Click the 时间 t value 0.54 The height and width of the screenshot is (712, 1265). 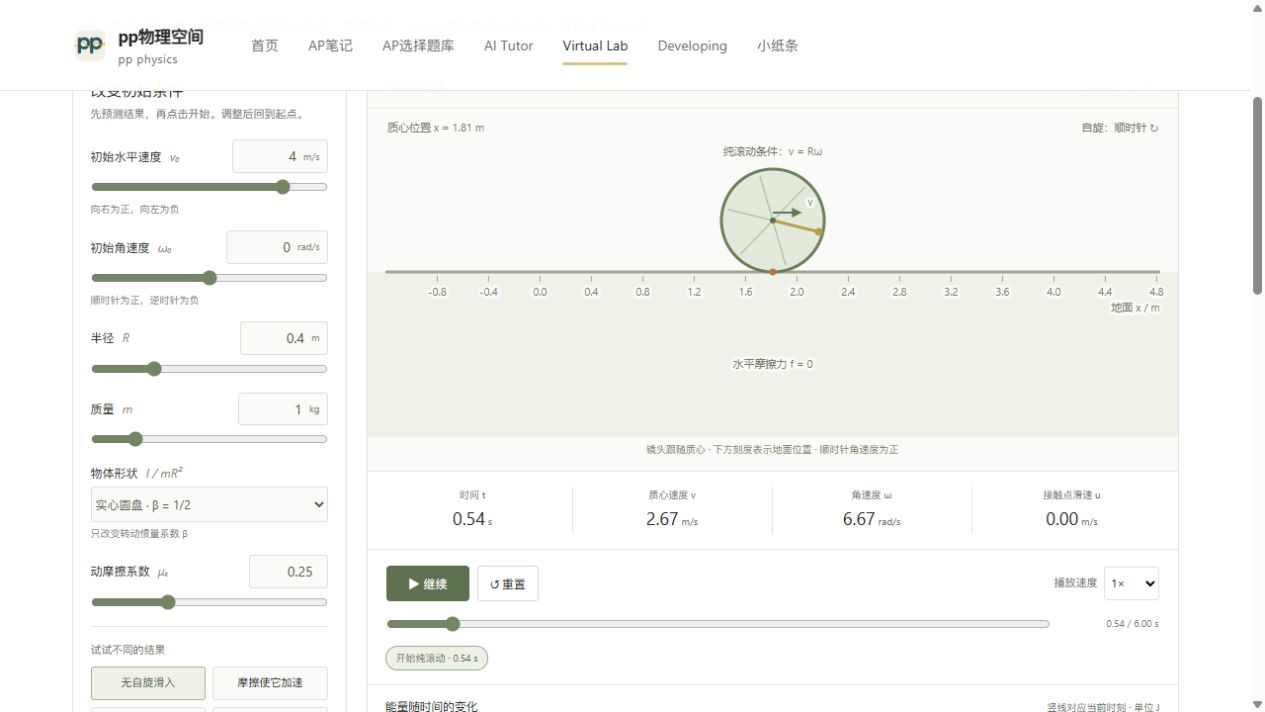(x=468, y=519)
